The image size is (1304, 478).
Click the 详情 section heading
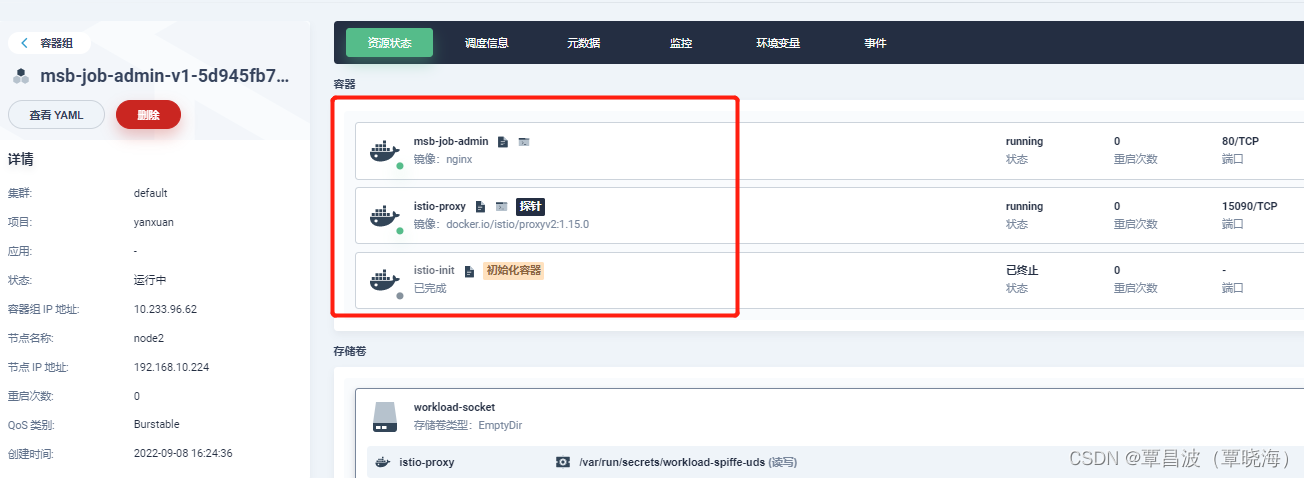(x=21, y=160)
